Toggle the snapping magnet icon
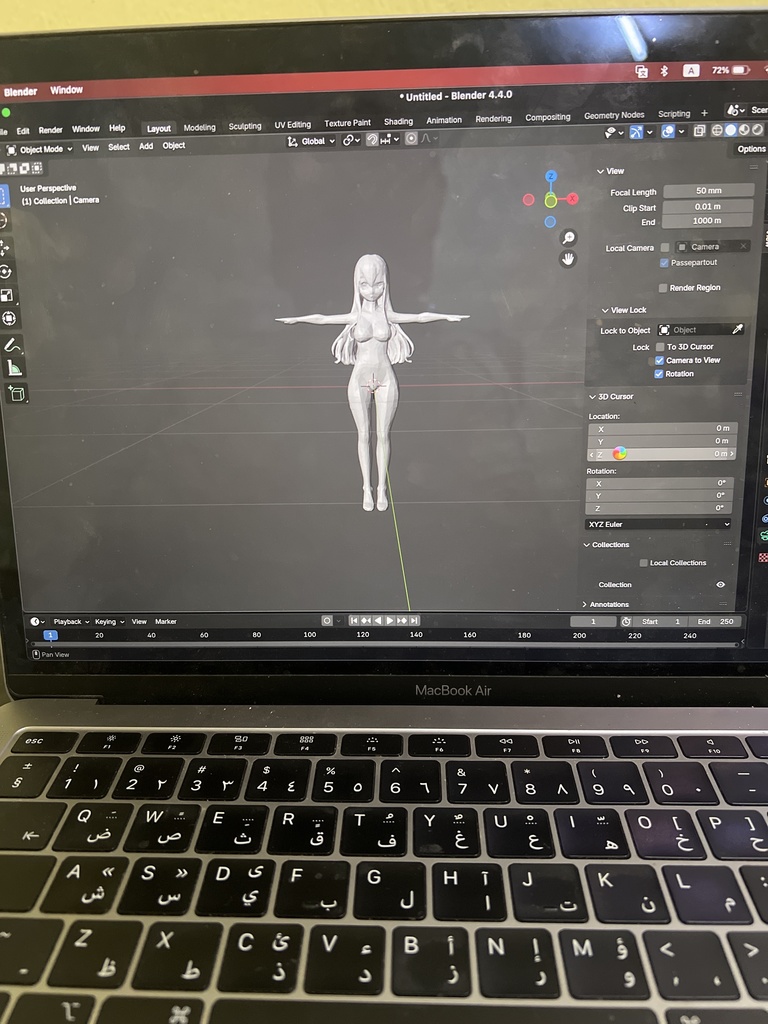 tap(372, 139)
